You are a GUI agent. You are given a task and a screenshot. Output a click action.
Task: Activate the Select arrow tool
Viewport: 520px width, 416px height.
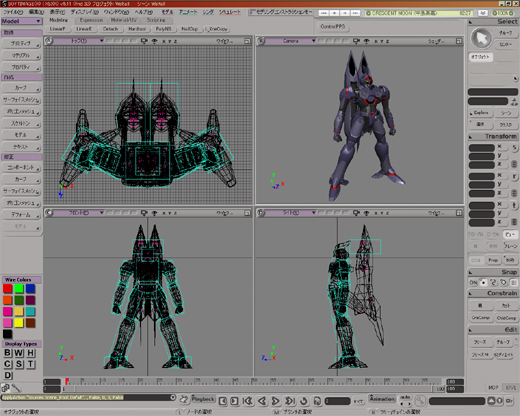pos(481,38)
